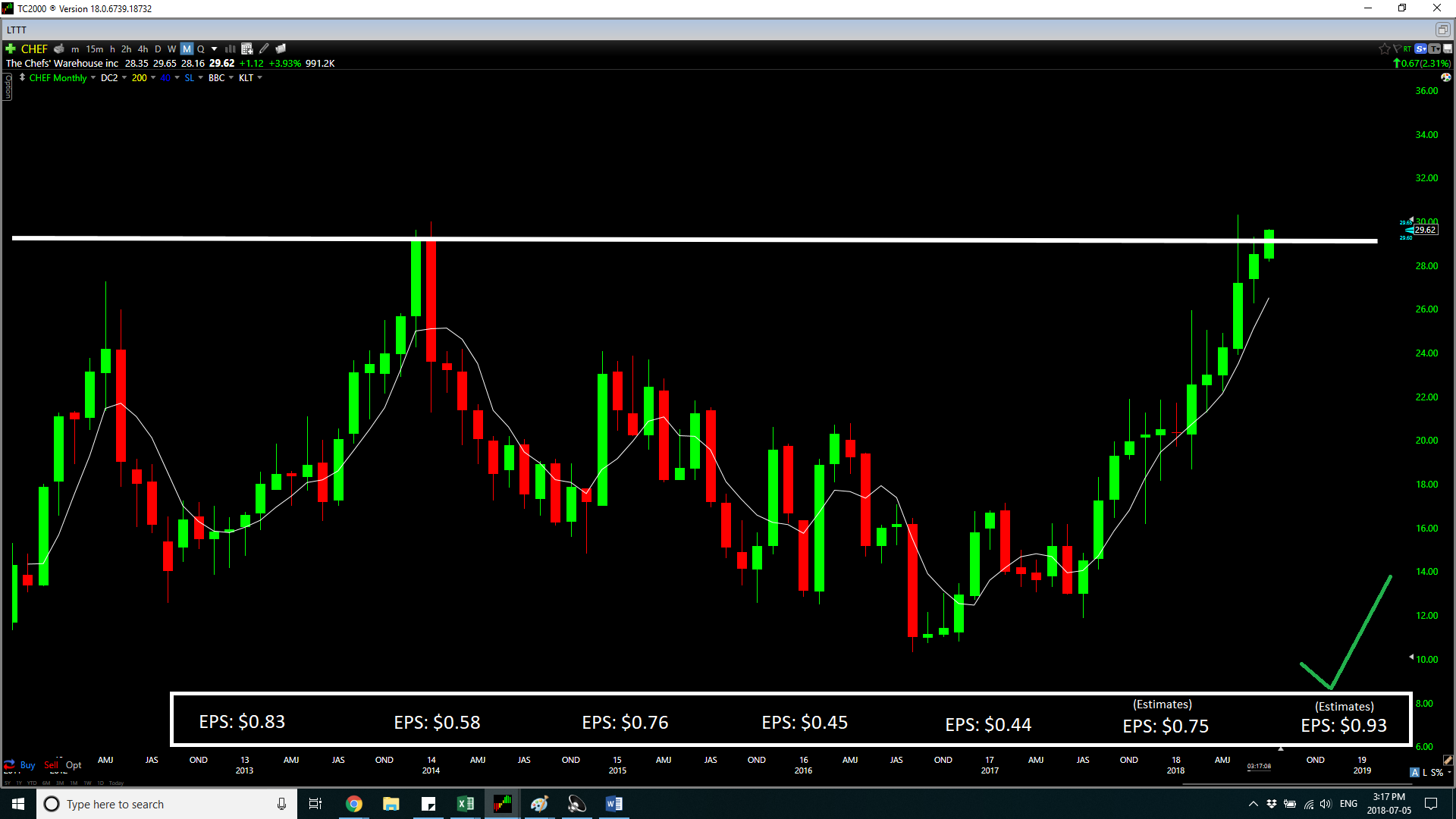Click the bar chart style icon

(230, 49)
